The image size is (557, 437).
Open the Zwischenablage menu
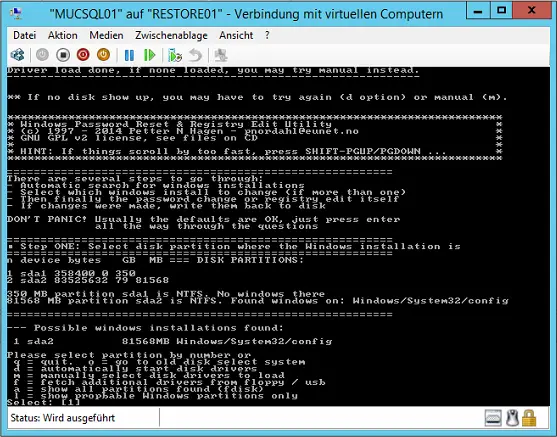[x=171, y=35]
